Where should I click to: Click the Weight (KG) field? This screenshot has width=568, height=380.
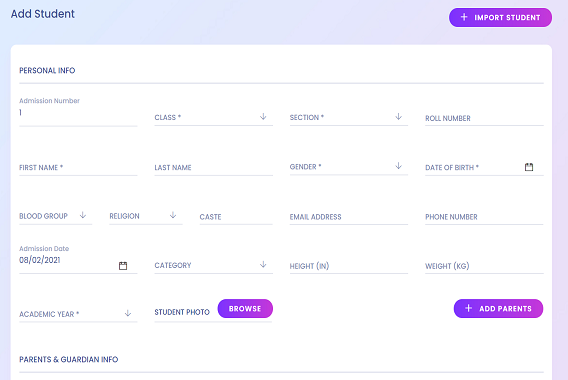(484, 266)
